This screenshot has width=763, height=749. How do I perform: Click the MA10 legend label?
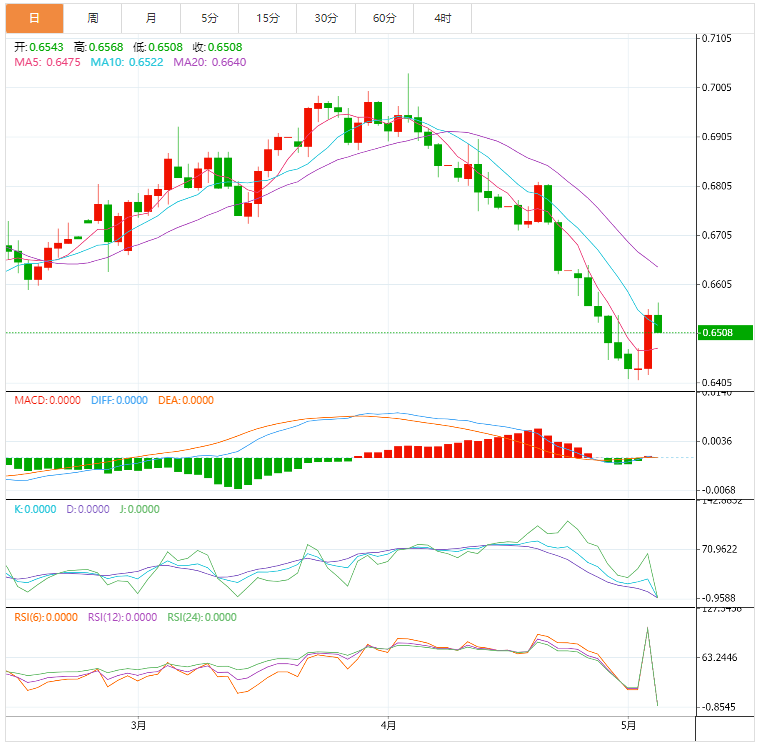[x=127, y=62]
